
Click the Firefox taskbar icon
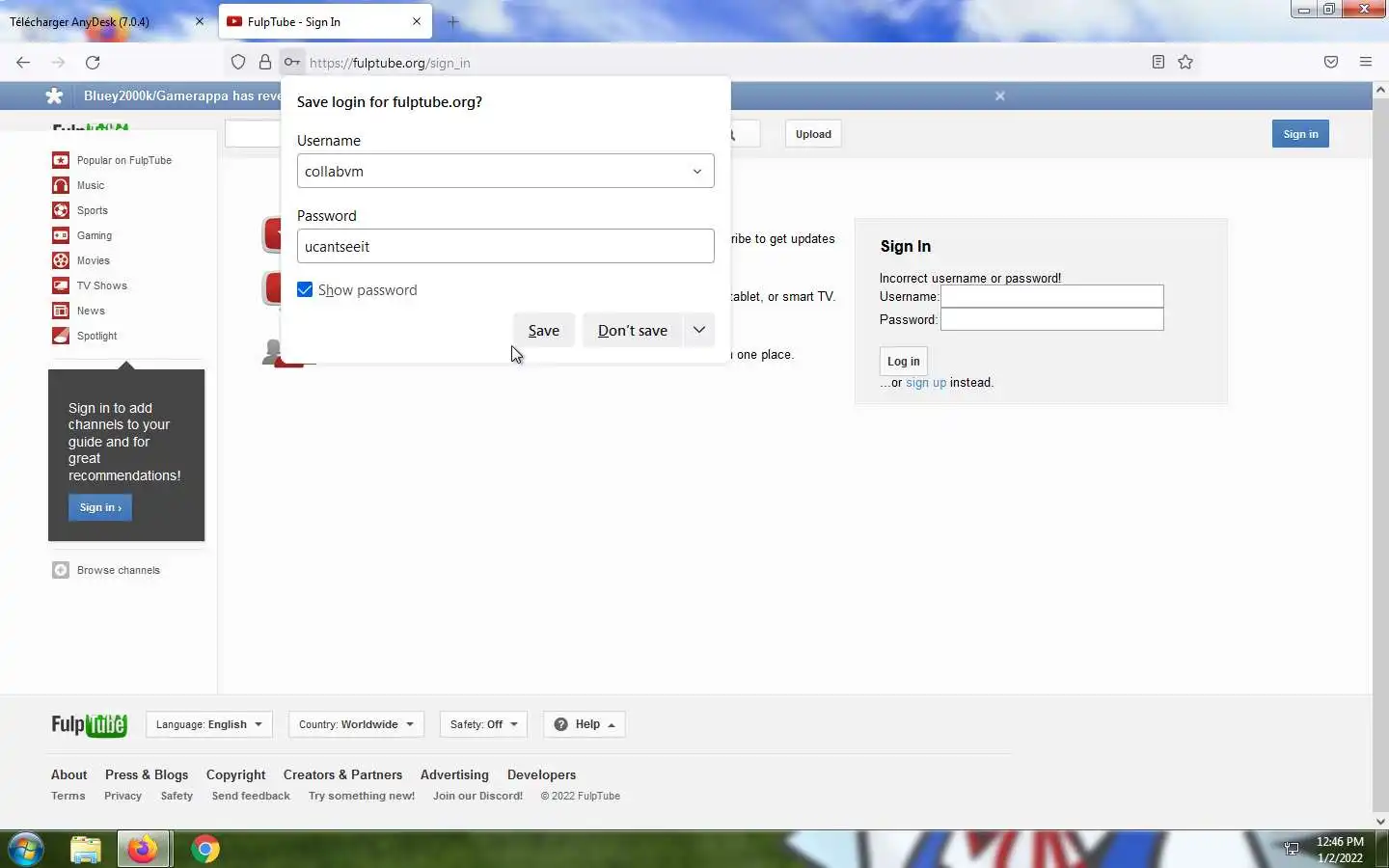[144, 849]
